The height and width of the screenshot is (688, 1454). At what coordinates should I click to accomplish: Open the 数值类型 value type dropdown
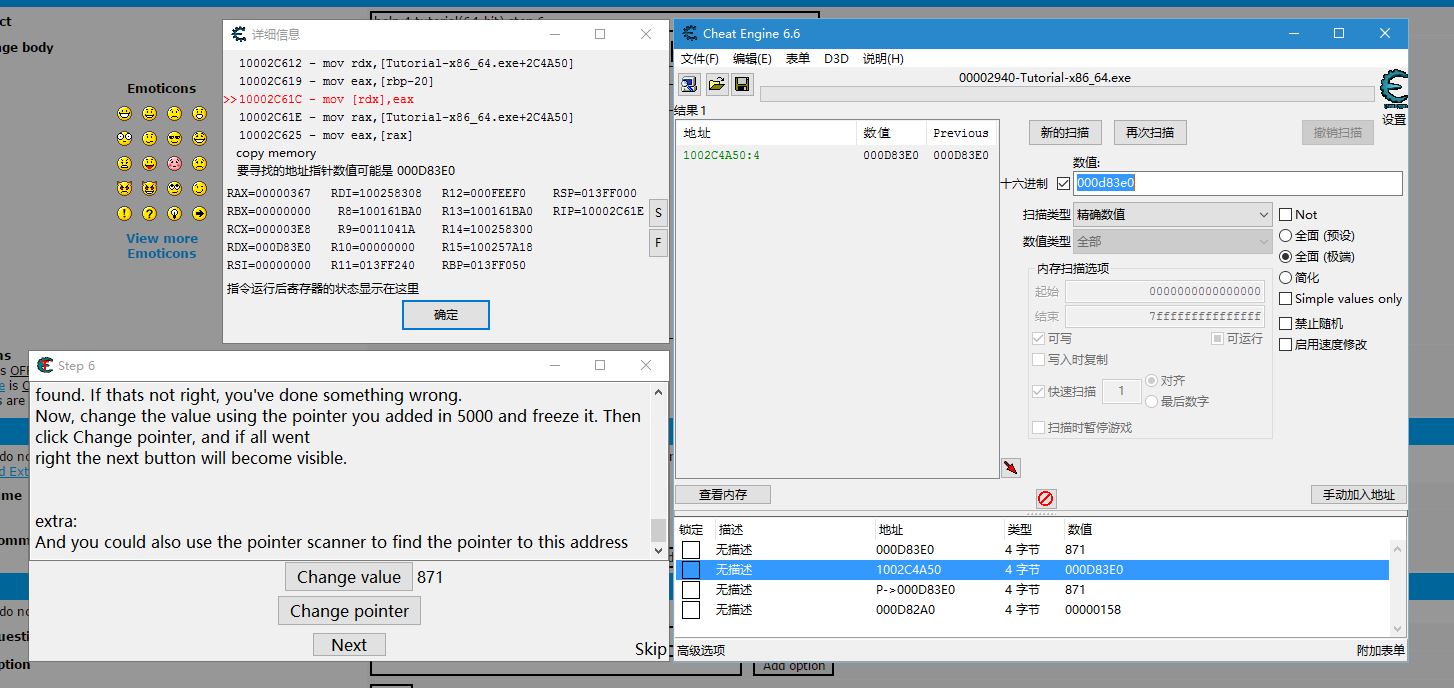click(1172, 241)
